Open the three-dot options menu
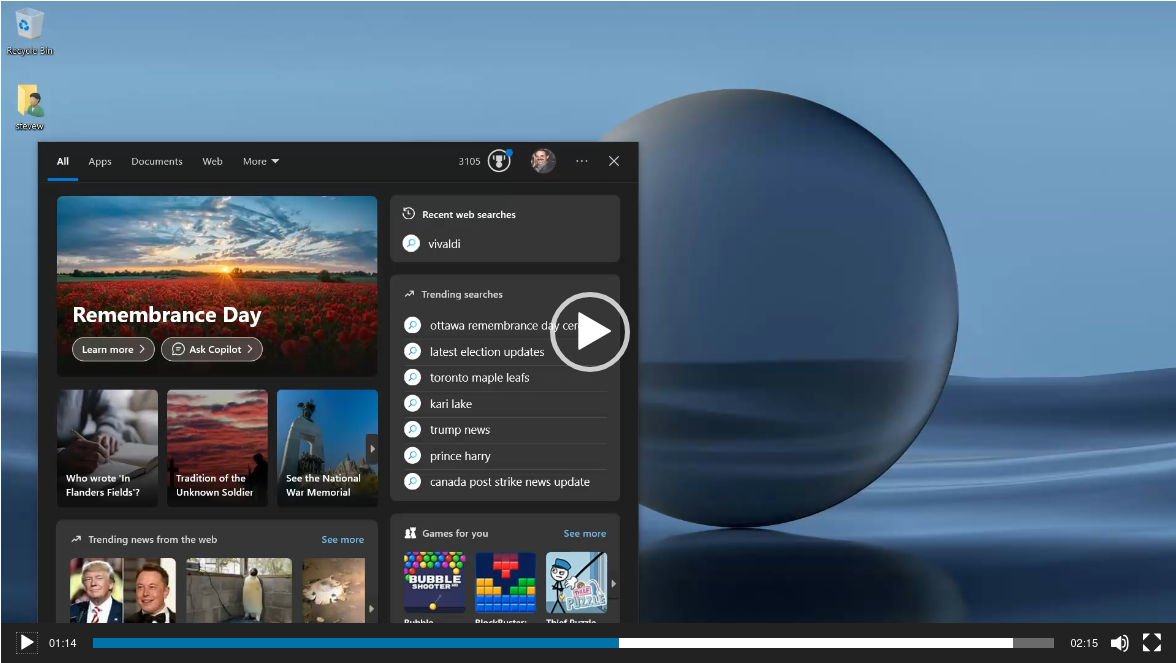Screen dimensions: 1176x663 coord(582,161)
